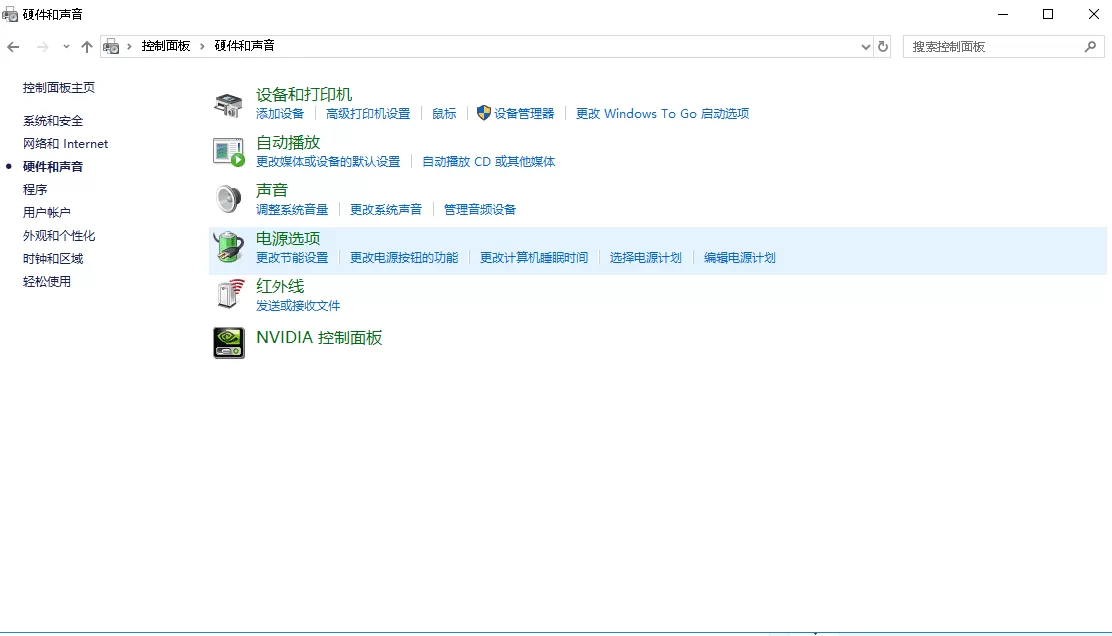Open the 自动播放 heading

pos(288,143)
